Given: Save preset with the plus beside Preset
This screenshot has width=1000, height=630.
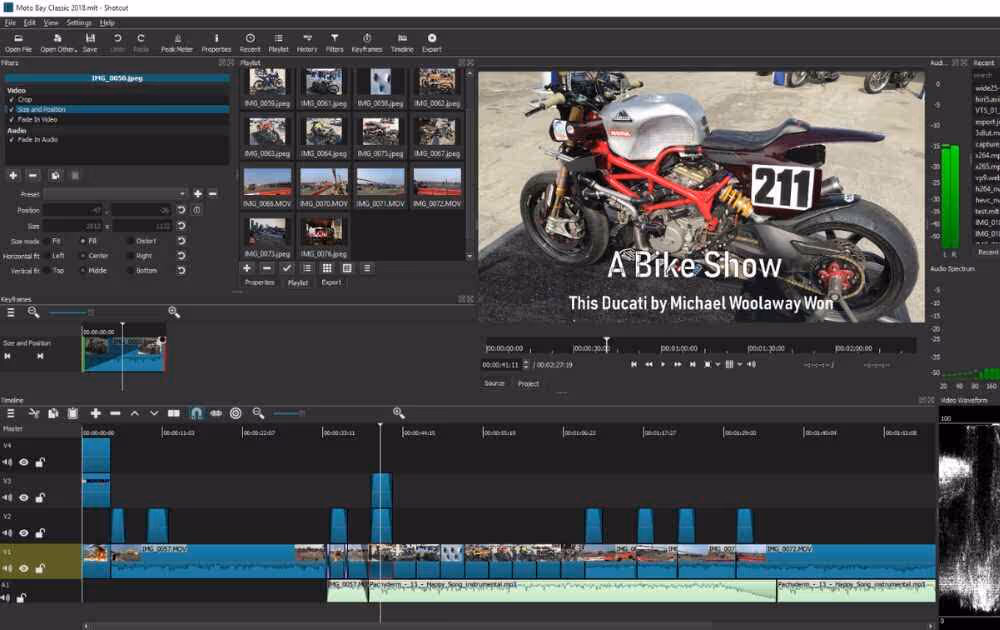Looking at the screenshot, I should [198, 194].
